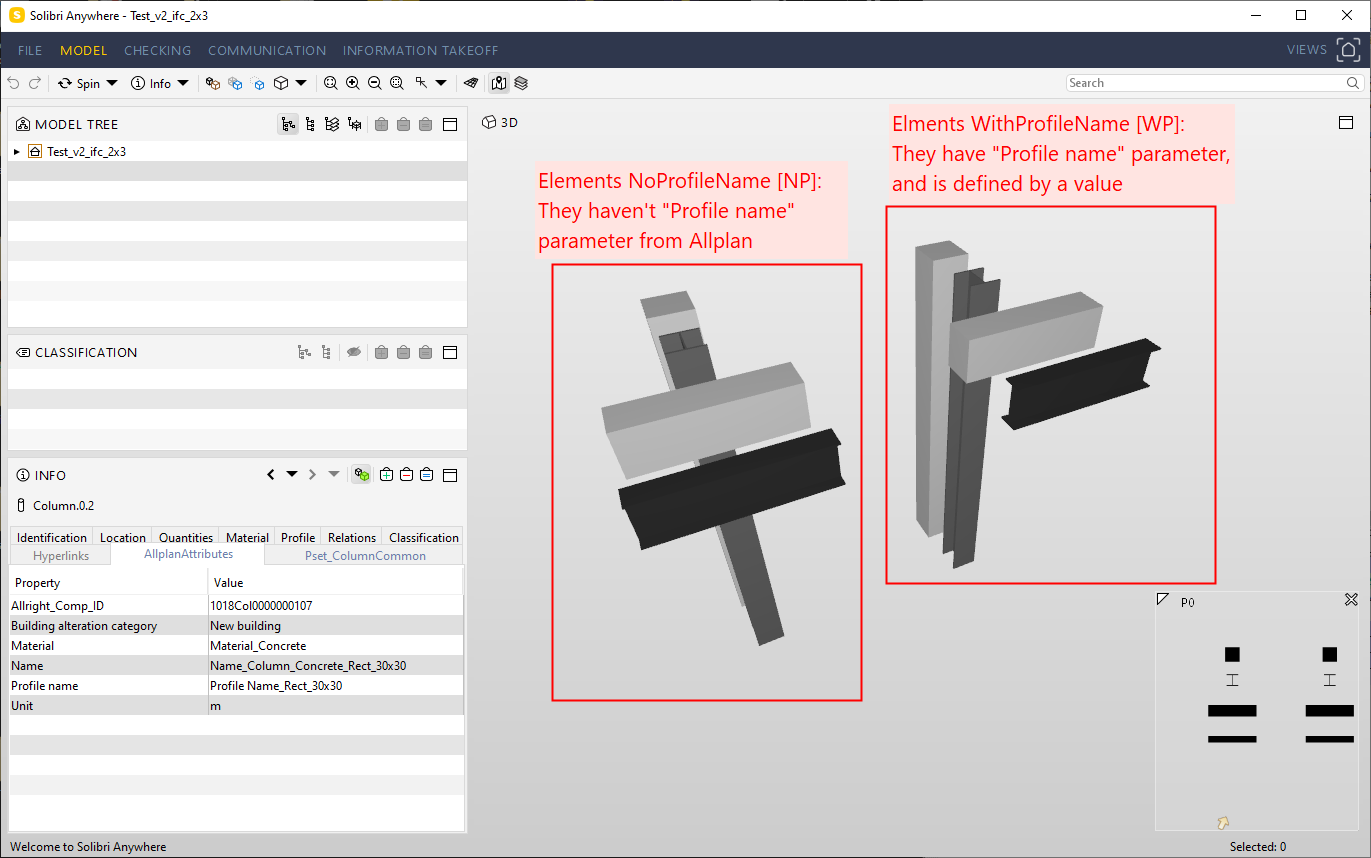Click Info panel remove from selection basket
Viewport: 1371px width, 858px height.
(406, 475)
